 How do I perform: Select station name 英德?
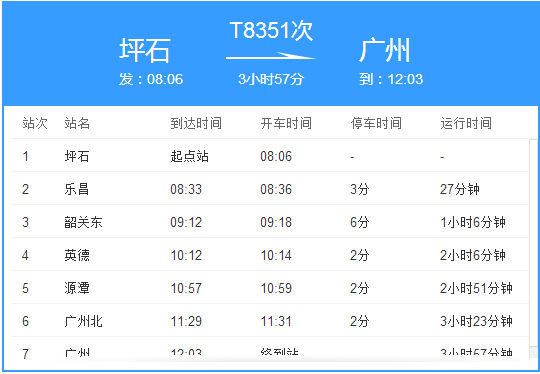coord(77,256)
